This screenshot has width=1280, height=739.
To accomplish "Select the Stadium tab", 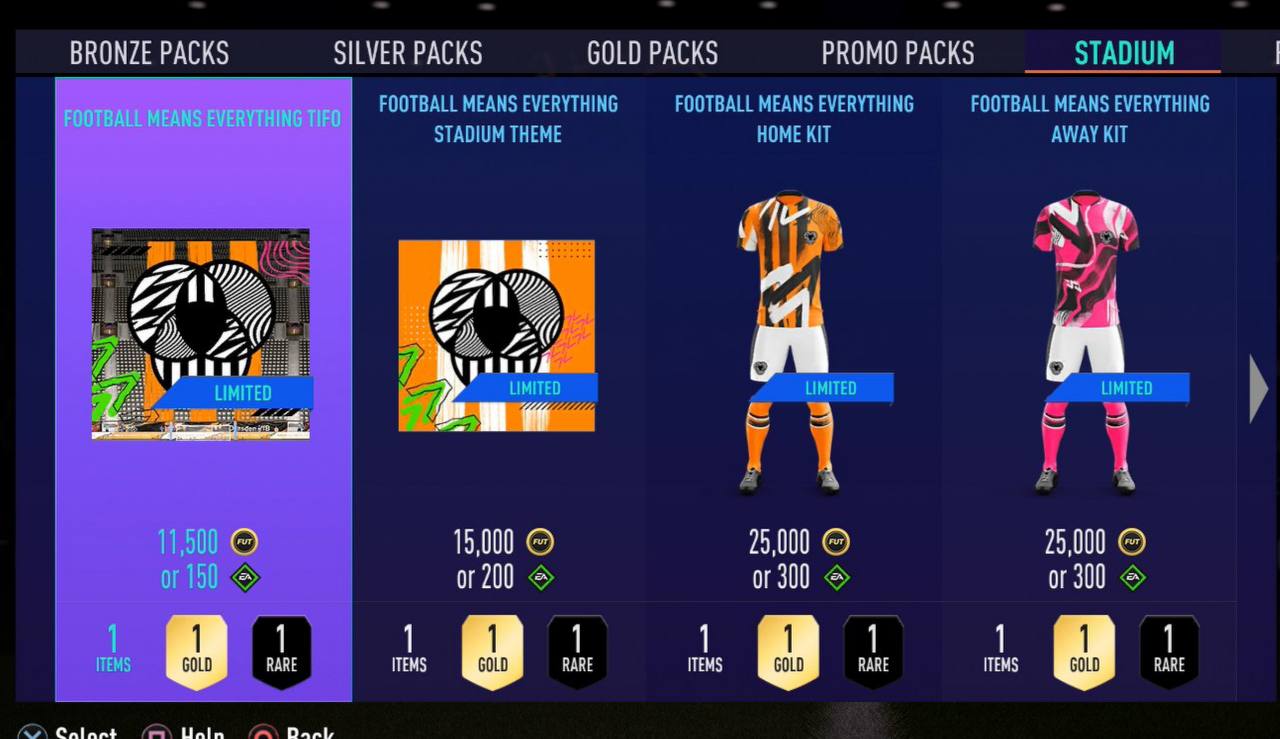I will [x=1124, y=53].
